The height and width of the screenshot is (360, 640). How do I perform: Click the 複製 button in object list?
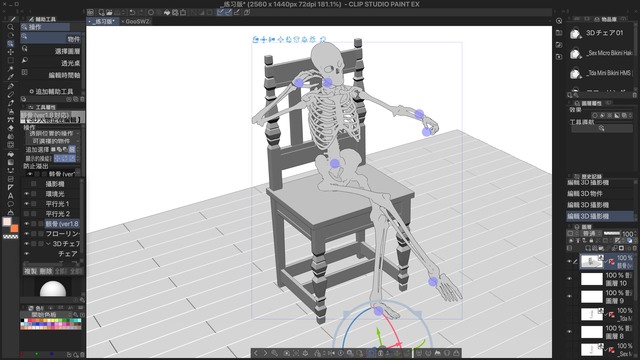[x=31, y=271]
